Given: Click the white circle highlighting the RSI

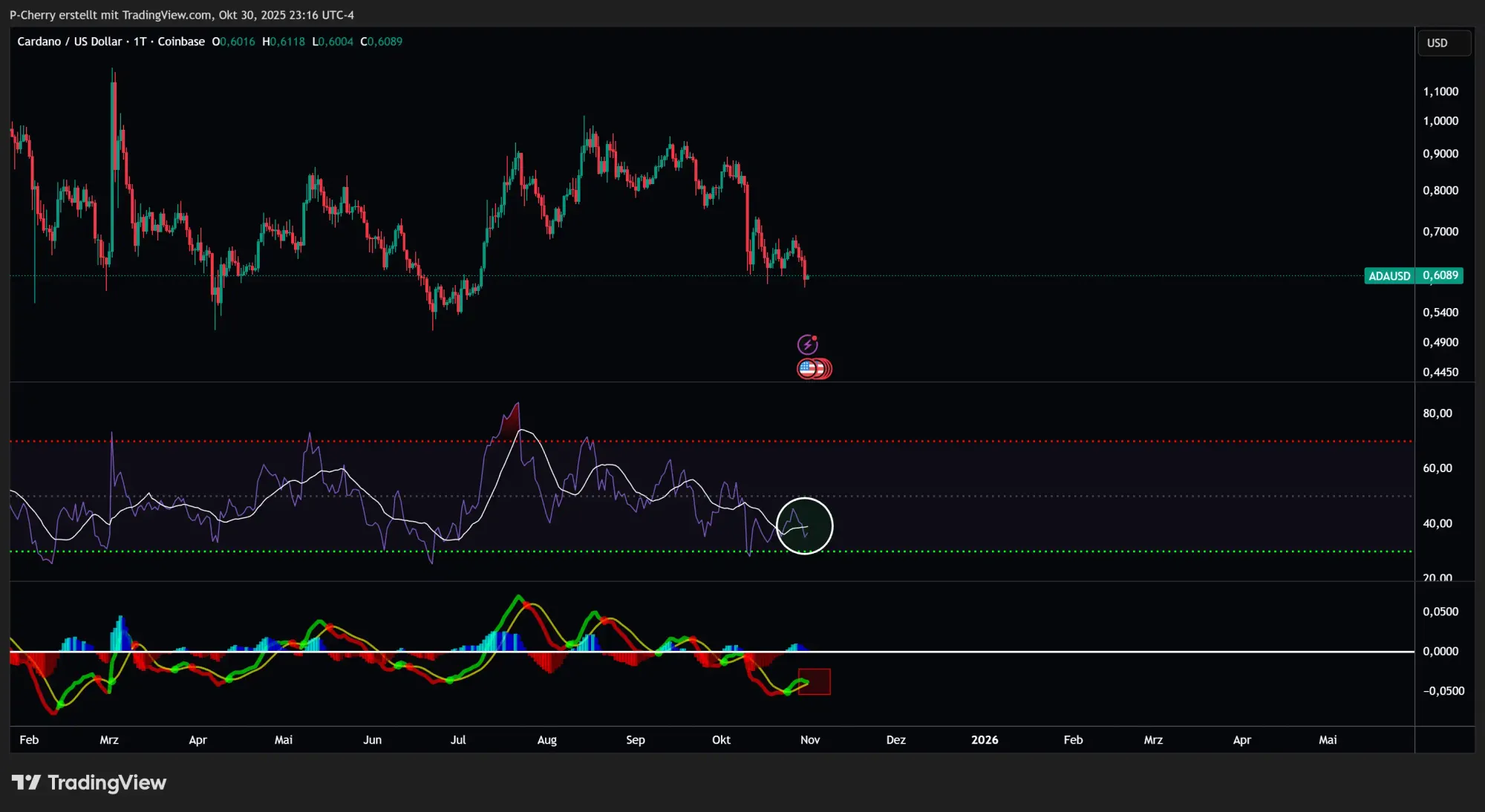Looking at the screenshot, I should coord(805,525).
